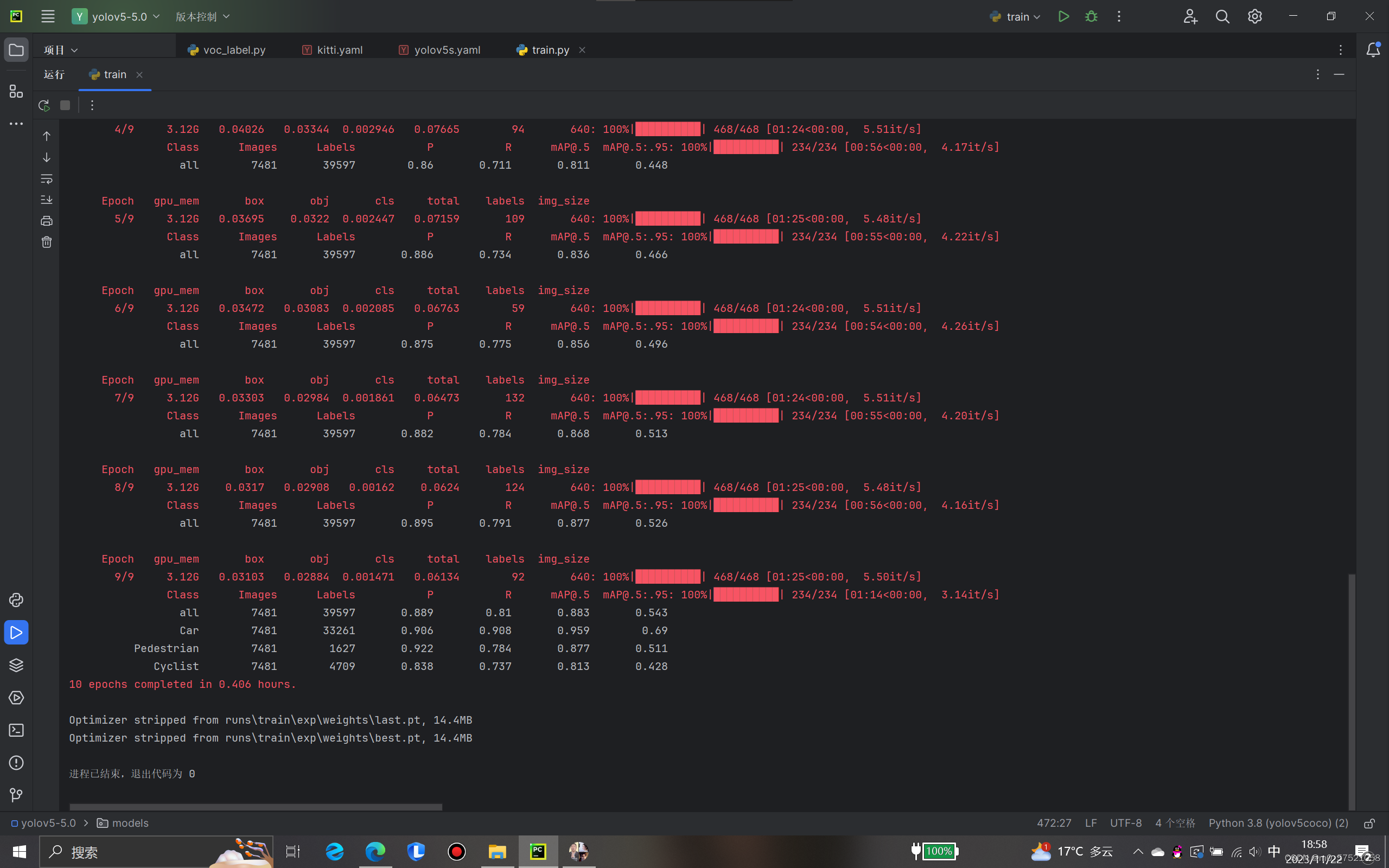This screenshot has height=868, width=1389.
Task: Toggle scroll to end of output
Action: click(x=47, y=200)
